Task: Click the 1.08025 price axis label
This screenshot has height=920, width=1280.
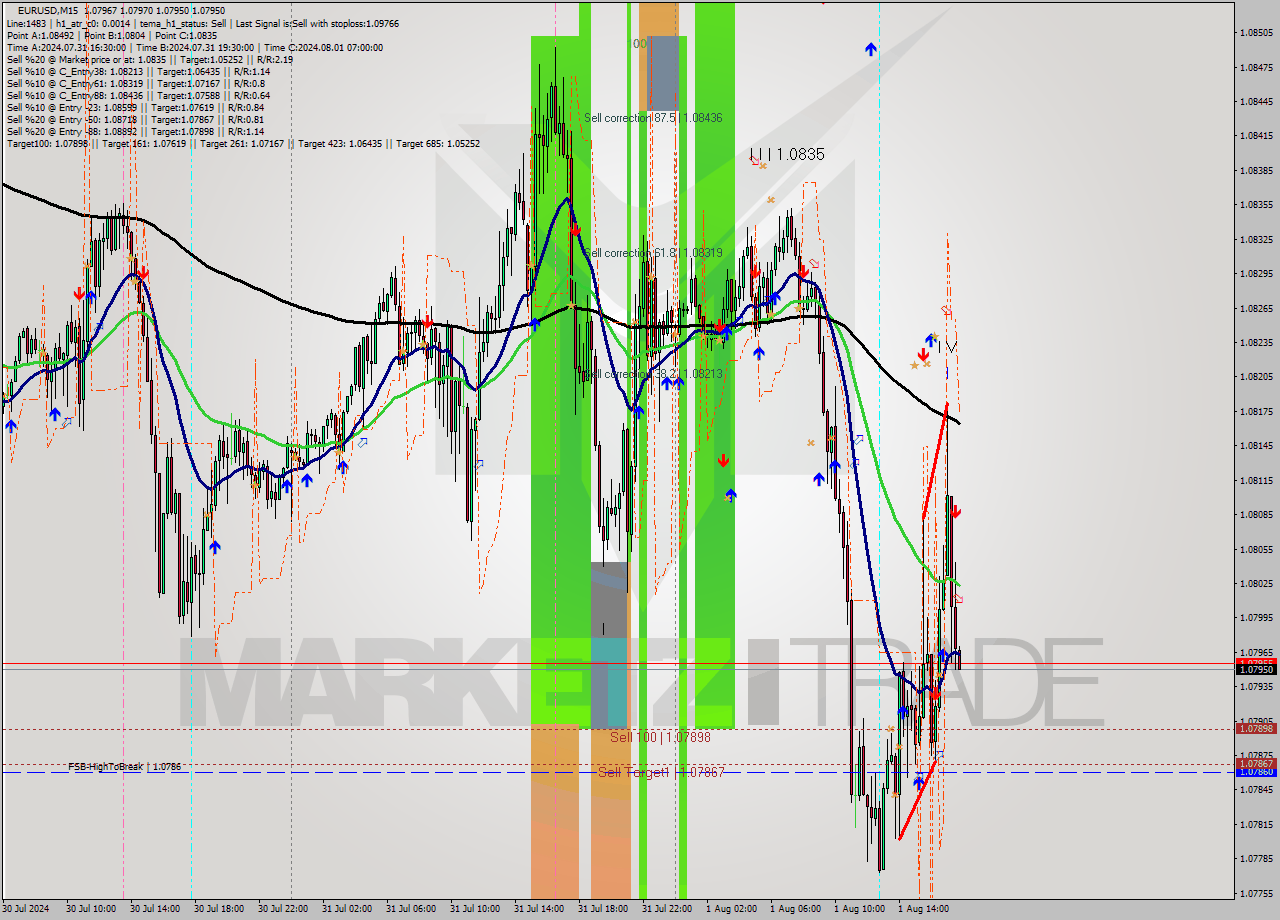Action: tap(1256, 584)
